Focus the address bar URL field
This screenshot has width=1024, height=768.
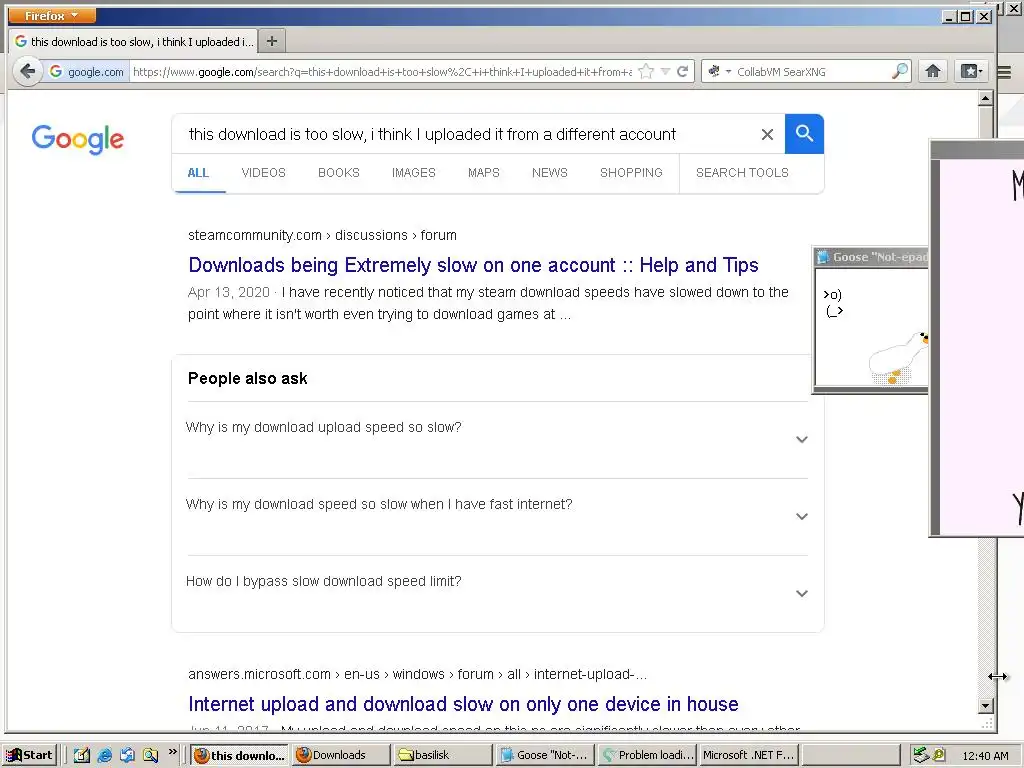382,72
